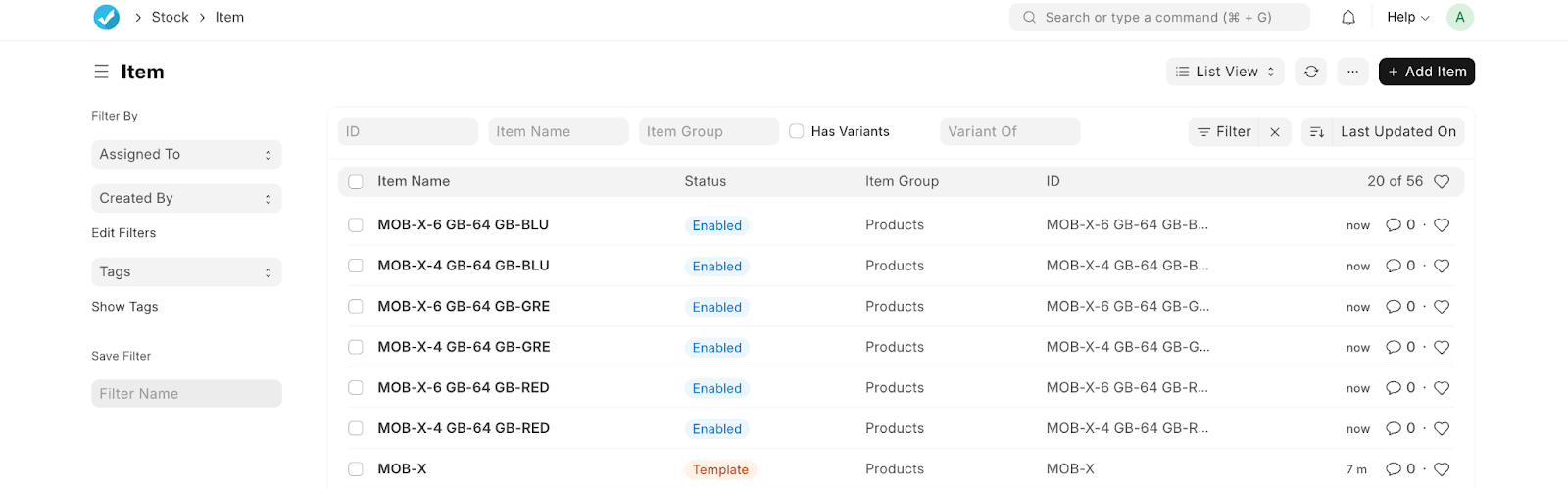The height and width of the screenshot is (489, 1568).
Task: Open the MOB-X-6 GB-64 GB-GRE item link
Action: pyautogui.click(x=464, y=307)
